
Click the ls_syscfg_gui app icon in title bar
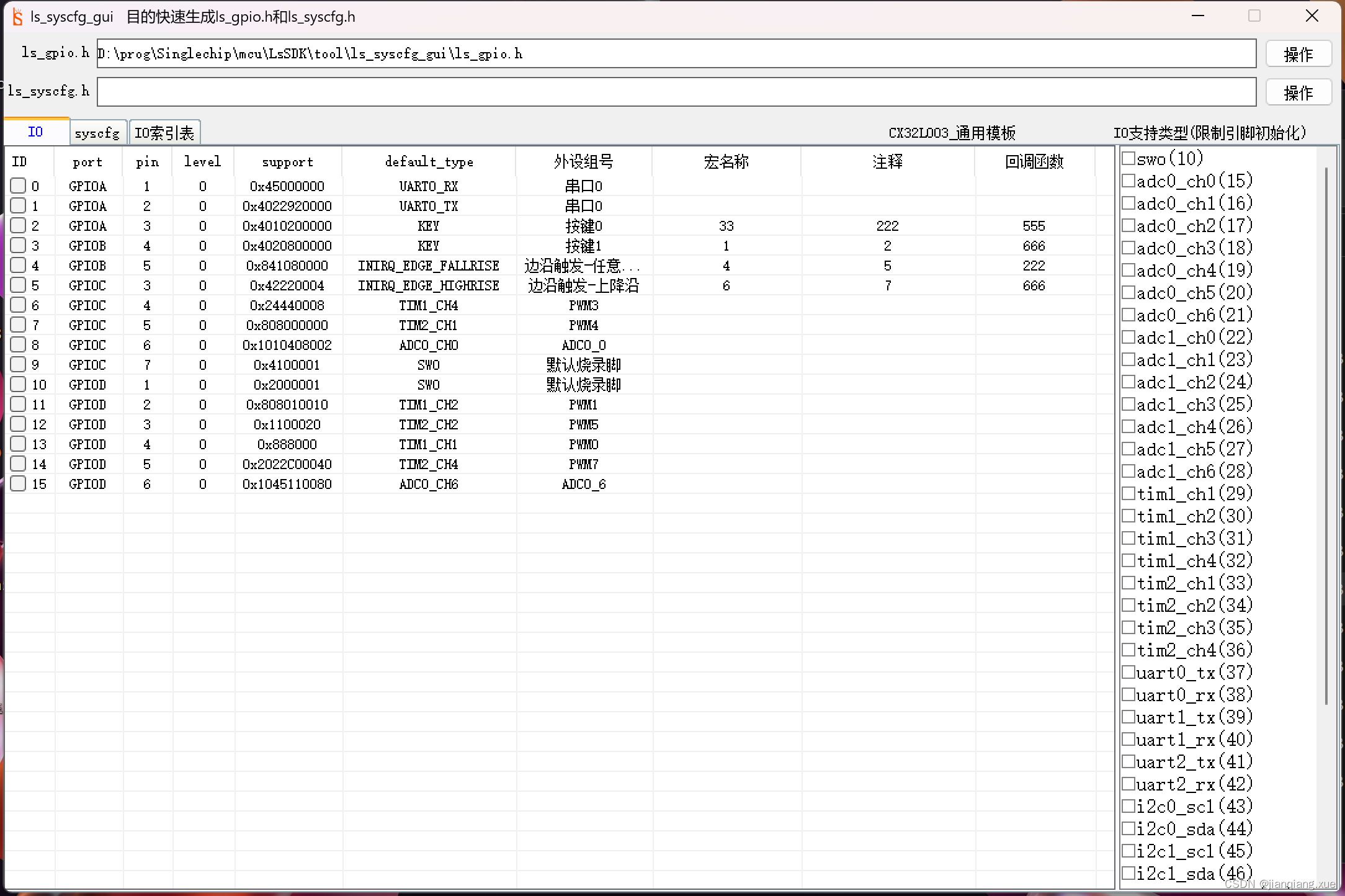17,17
